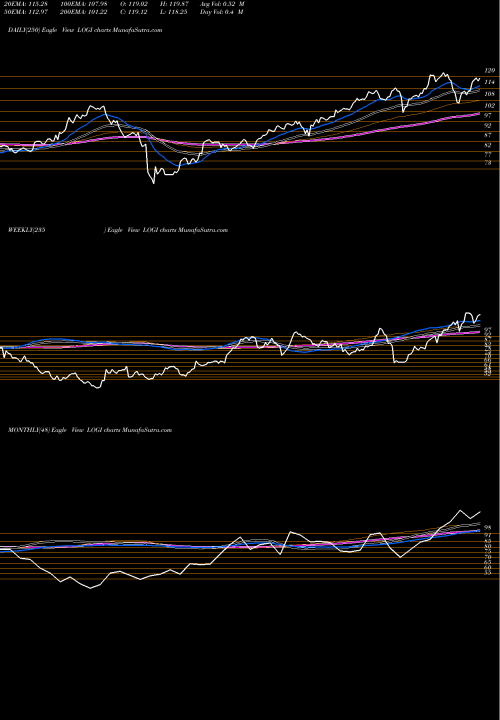
Task: Click the 87 price label on the daily axis
Action: click(x=489, y=136)
